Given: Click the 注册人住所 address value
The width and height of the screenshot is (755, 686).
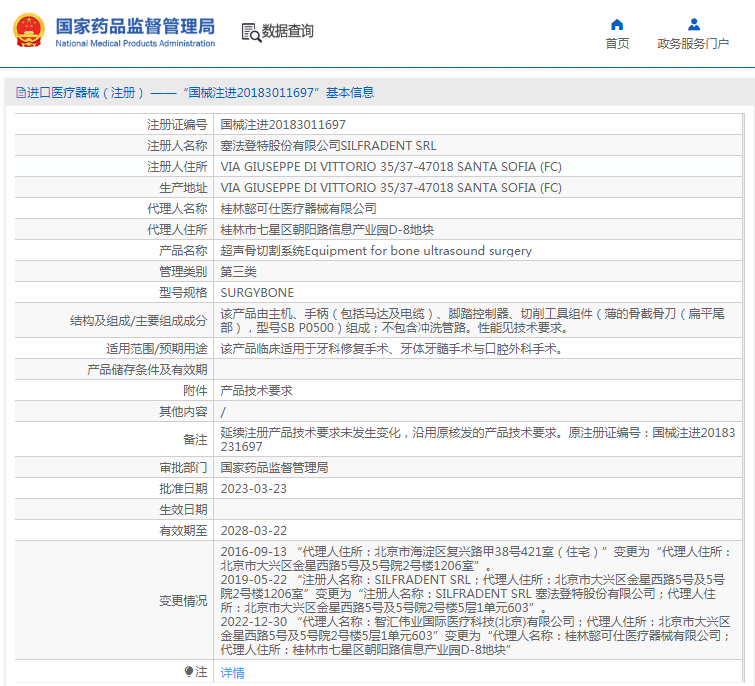Looking at the screenshot, I should click(391, 167).
